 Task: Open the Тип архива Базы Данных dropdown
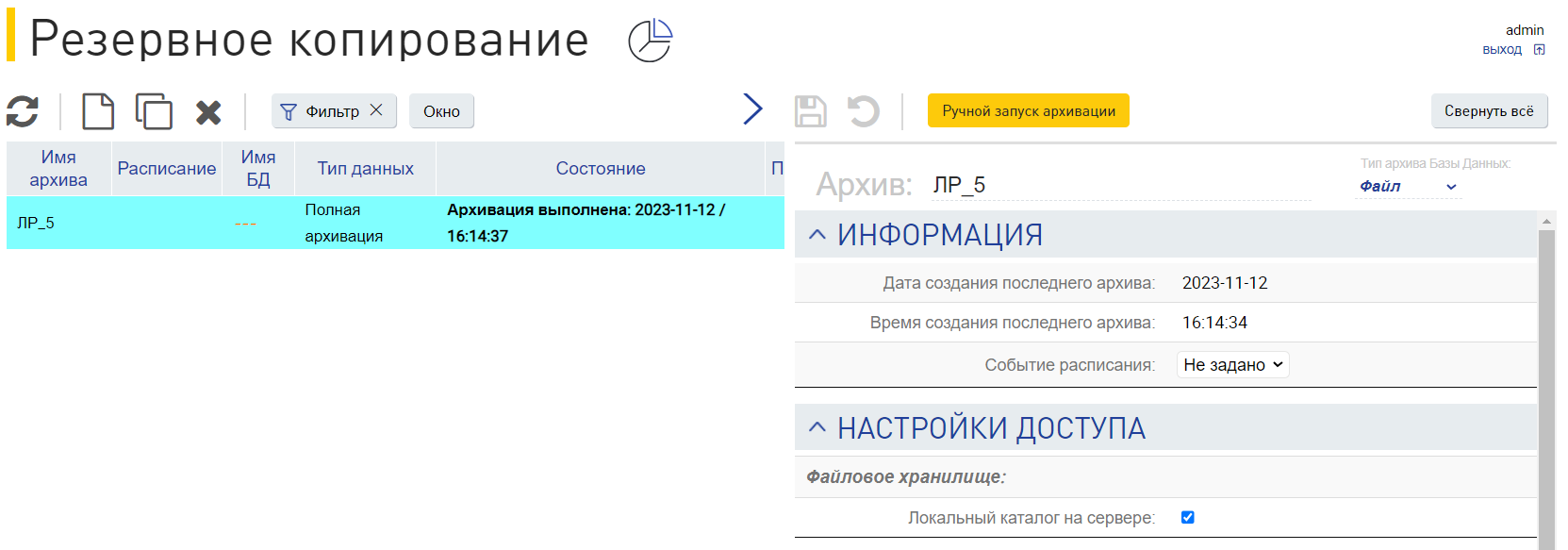(1409, 187)
